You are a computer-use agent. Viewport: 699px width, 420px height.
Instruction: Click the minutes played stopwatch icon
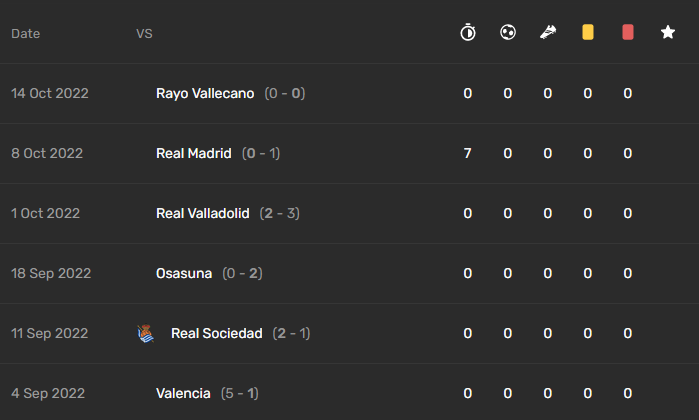tap(468, 32)
